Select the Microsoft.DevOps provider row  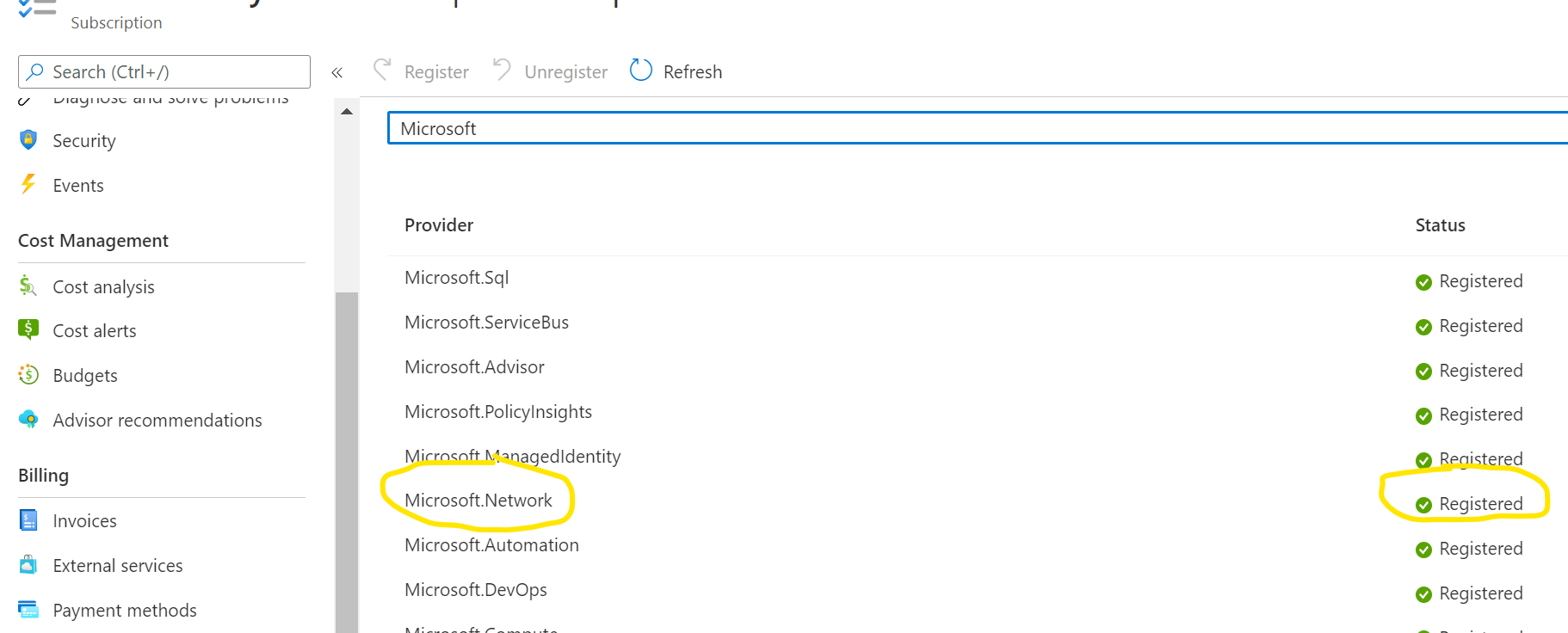pos(978,591)
